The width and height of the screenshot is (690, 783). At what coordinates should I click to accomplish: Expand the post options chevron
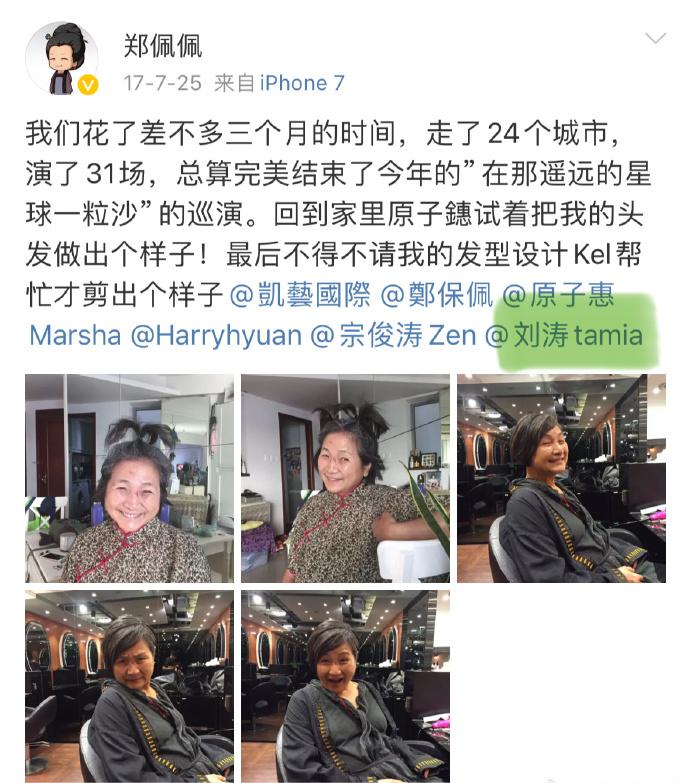pos(655,38)
